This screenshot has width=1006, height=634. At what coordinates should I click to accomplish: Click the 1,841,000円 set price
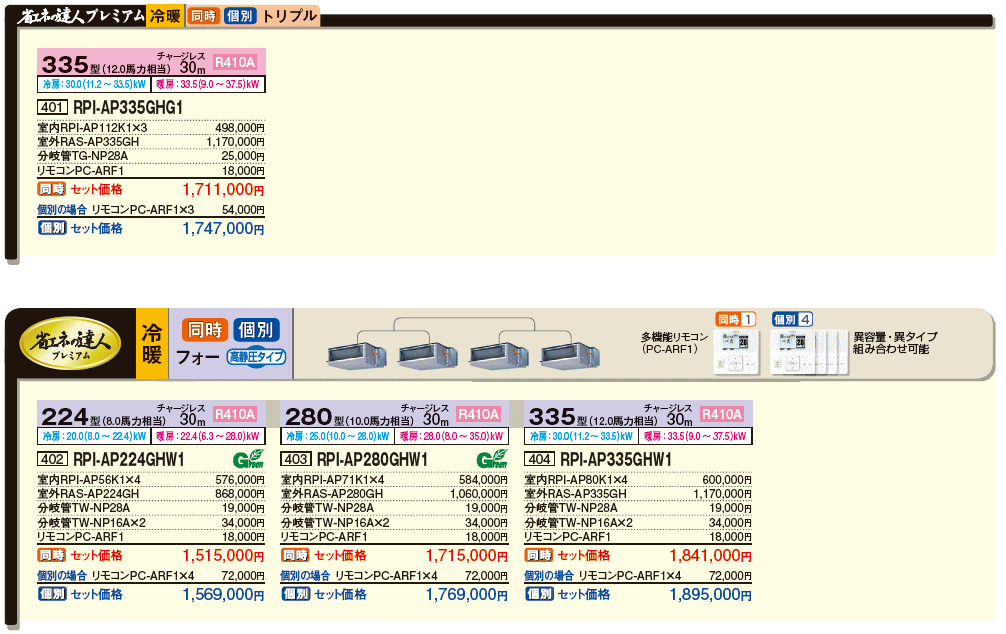tap(710, 556)
